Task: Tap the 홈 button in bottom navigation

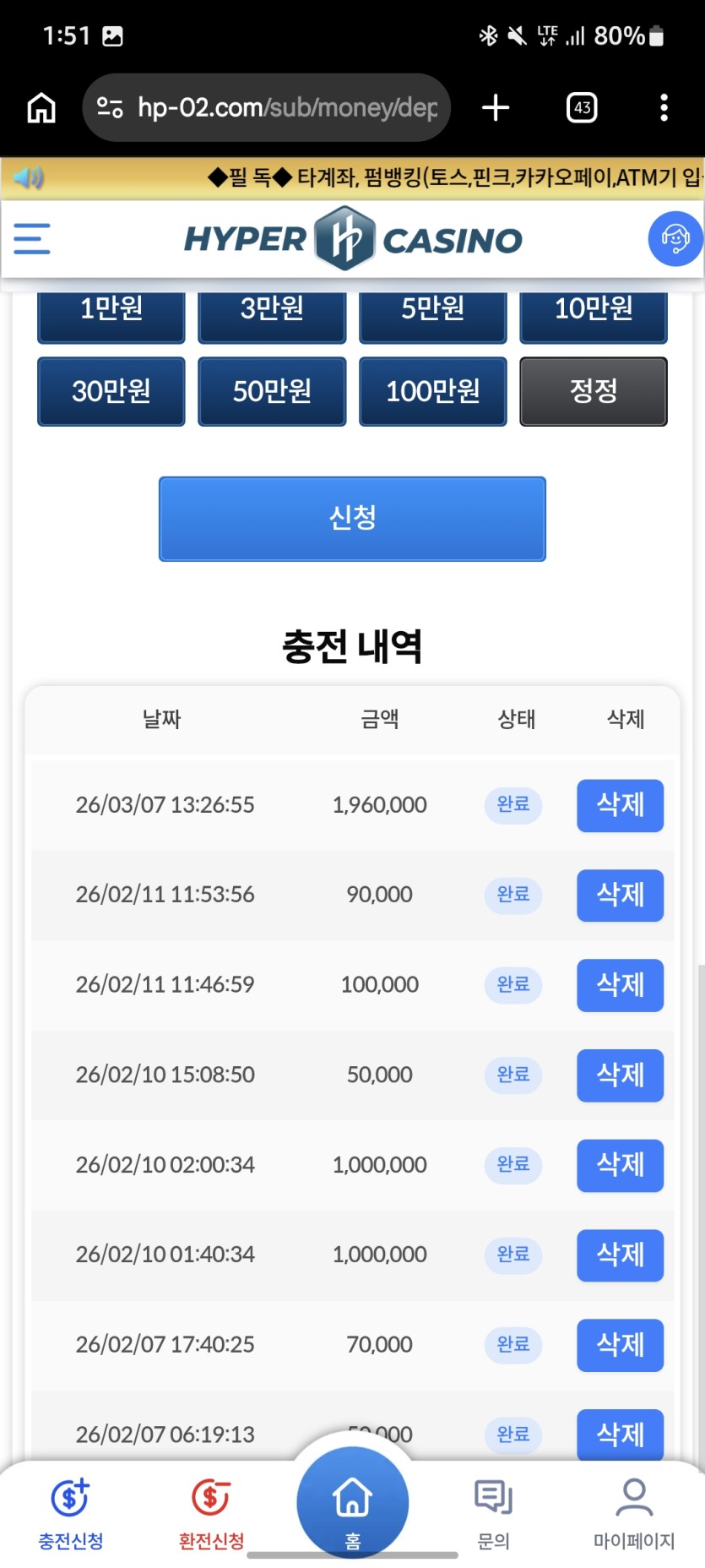Action: [353, 1505]
